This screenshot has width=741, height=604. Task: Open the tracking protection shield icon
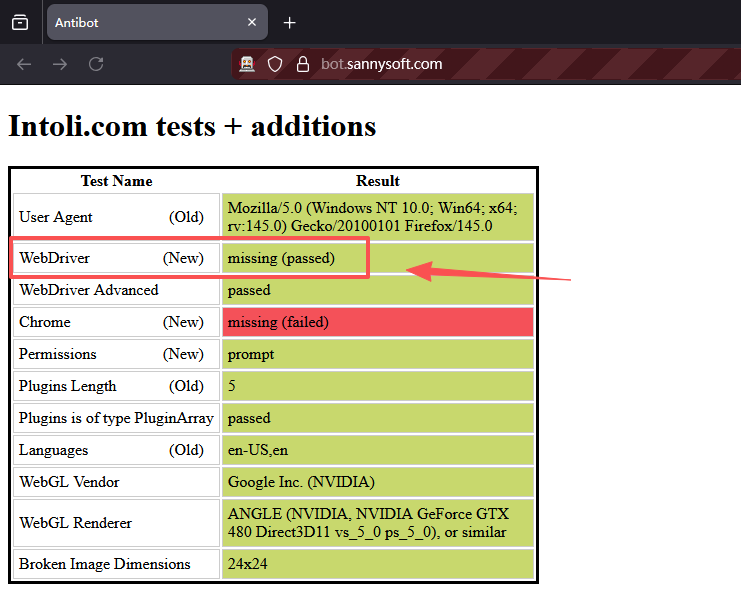[x=275, y=64]
